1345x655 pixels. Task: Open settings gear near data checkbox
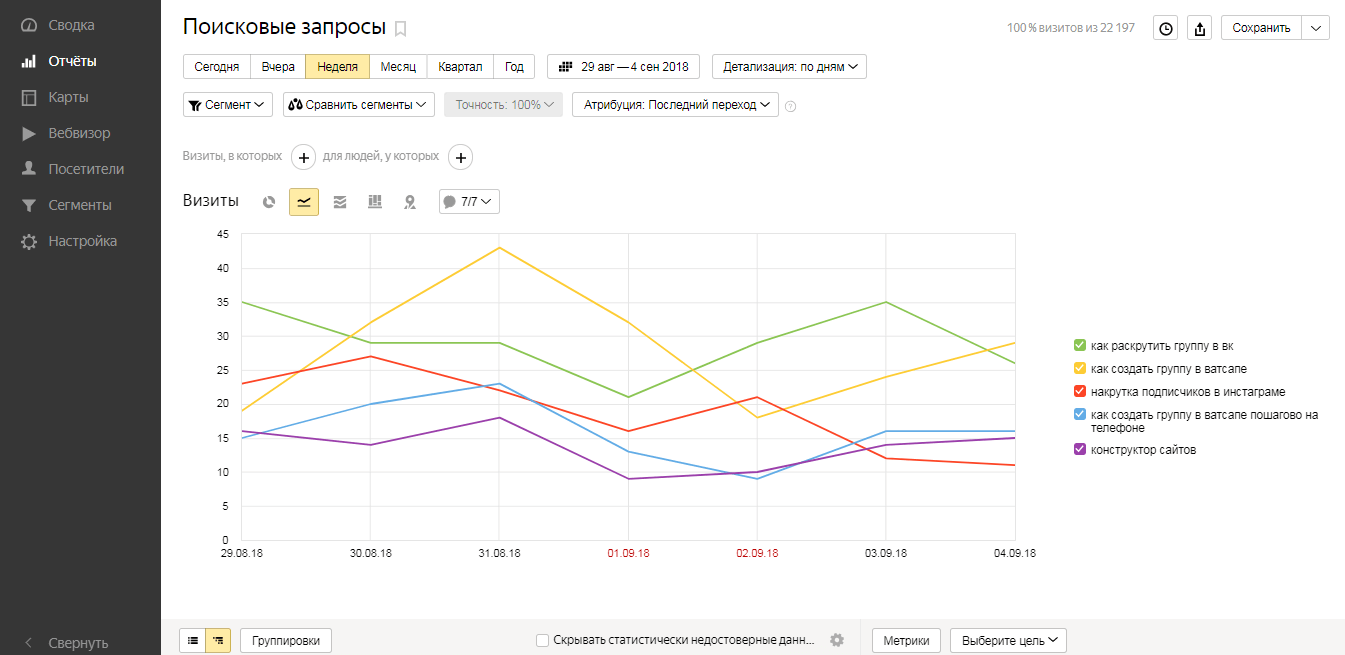click(837, 640)
